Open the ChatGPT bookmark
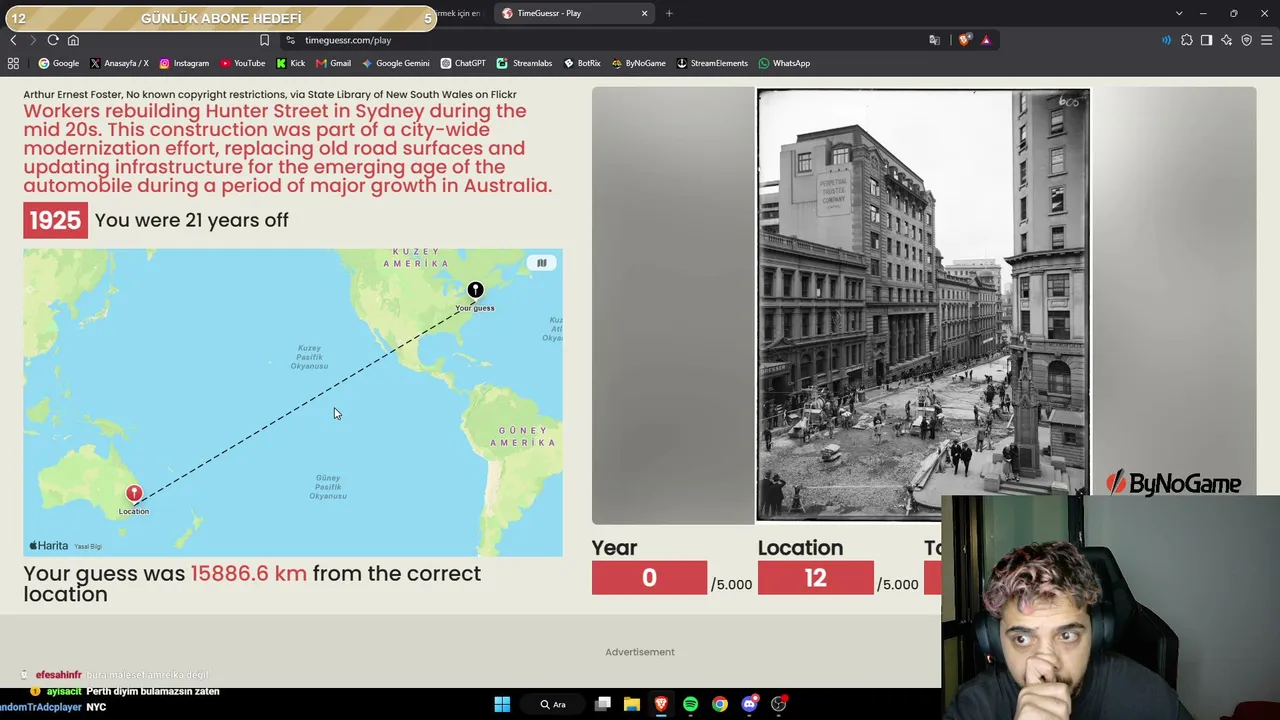1280x720 pixels. coord(463,63)
